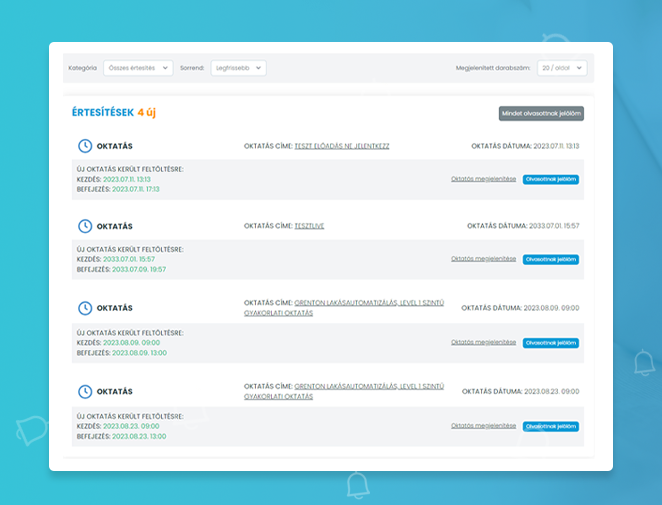
Task: Open Orenton training title dated 2023.08.23
Action: click(x=368, y=386)
